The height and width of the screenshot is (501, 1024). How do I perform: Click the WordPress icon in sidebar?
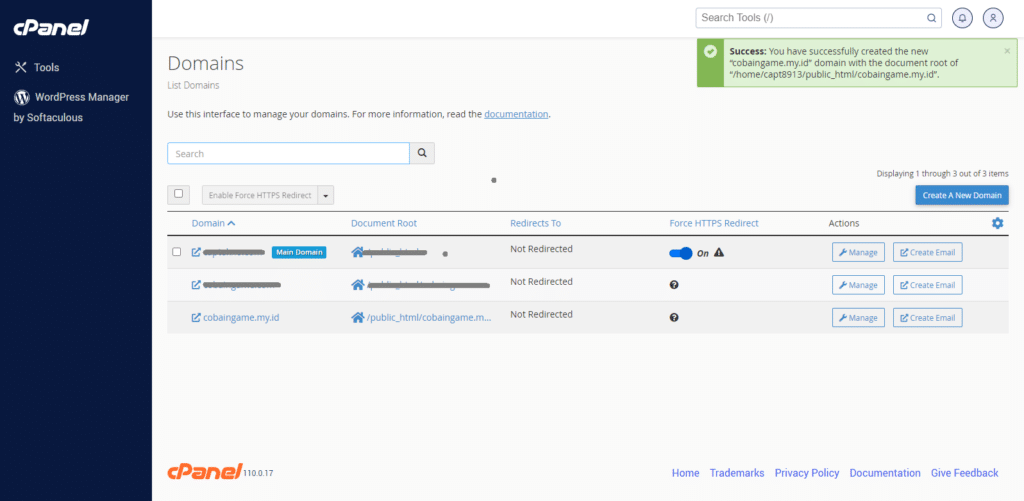click(x=22, y=97)
